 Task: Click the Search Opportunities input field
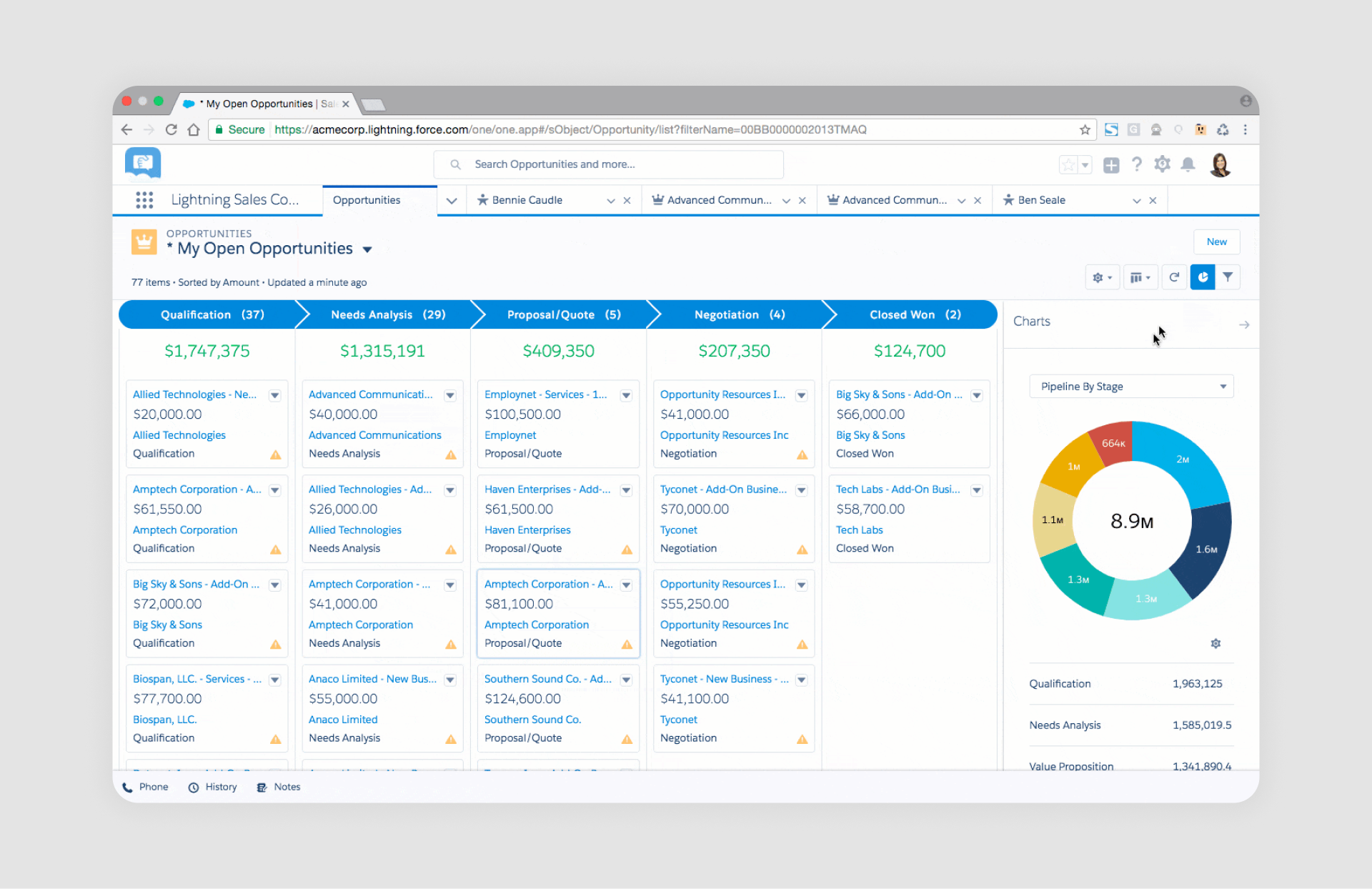coord(608,164)
